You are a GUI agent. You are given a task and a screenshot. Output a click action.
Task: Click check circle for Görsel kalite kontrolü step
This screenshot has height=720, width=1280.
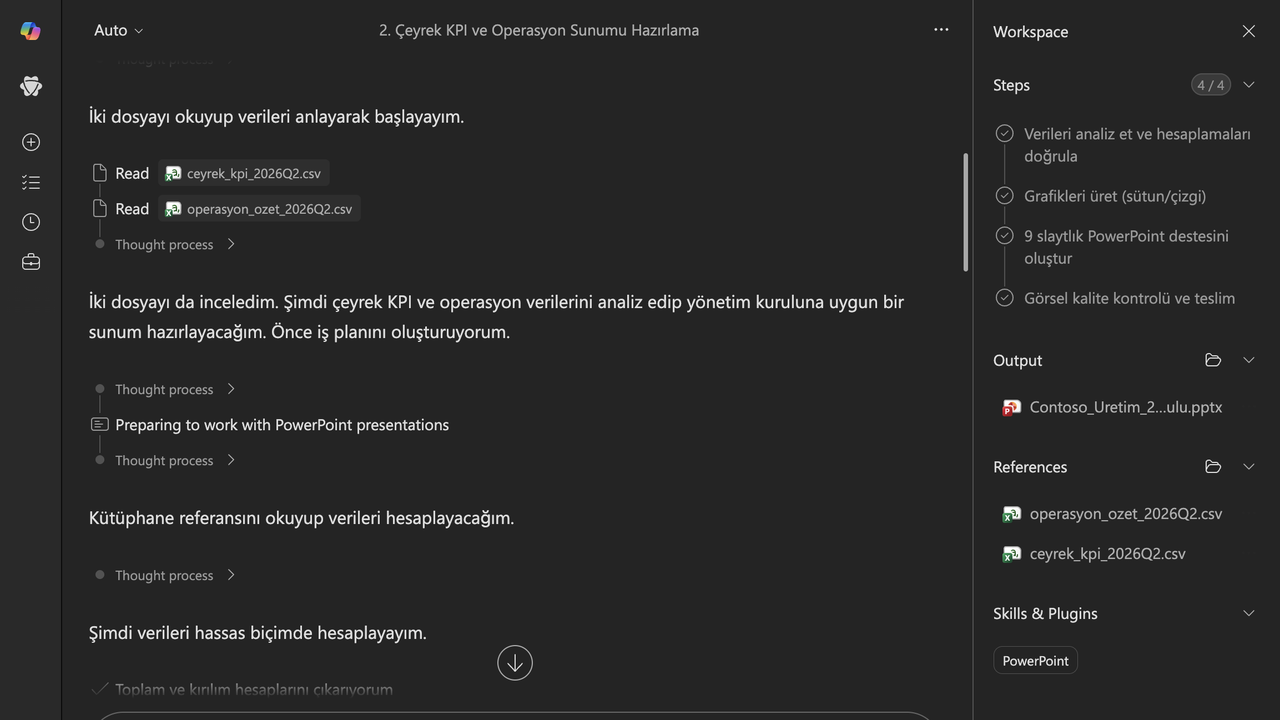[1005, 298]
